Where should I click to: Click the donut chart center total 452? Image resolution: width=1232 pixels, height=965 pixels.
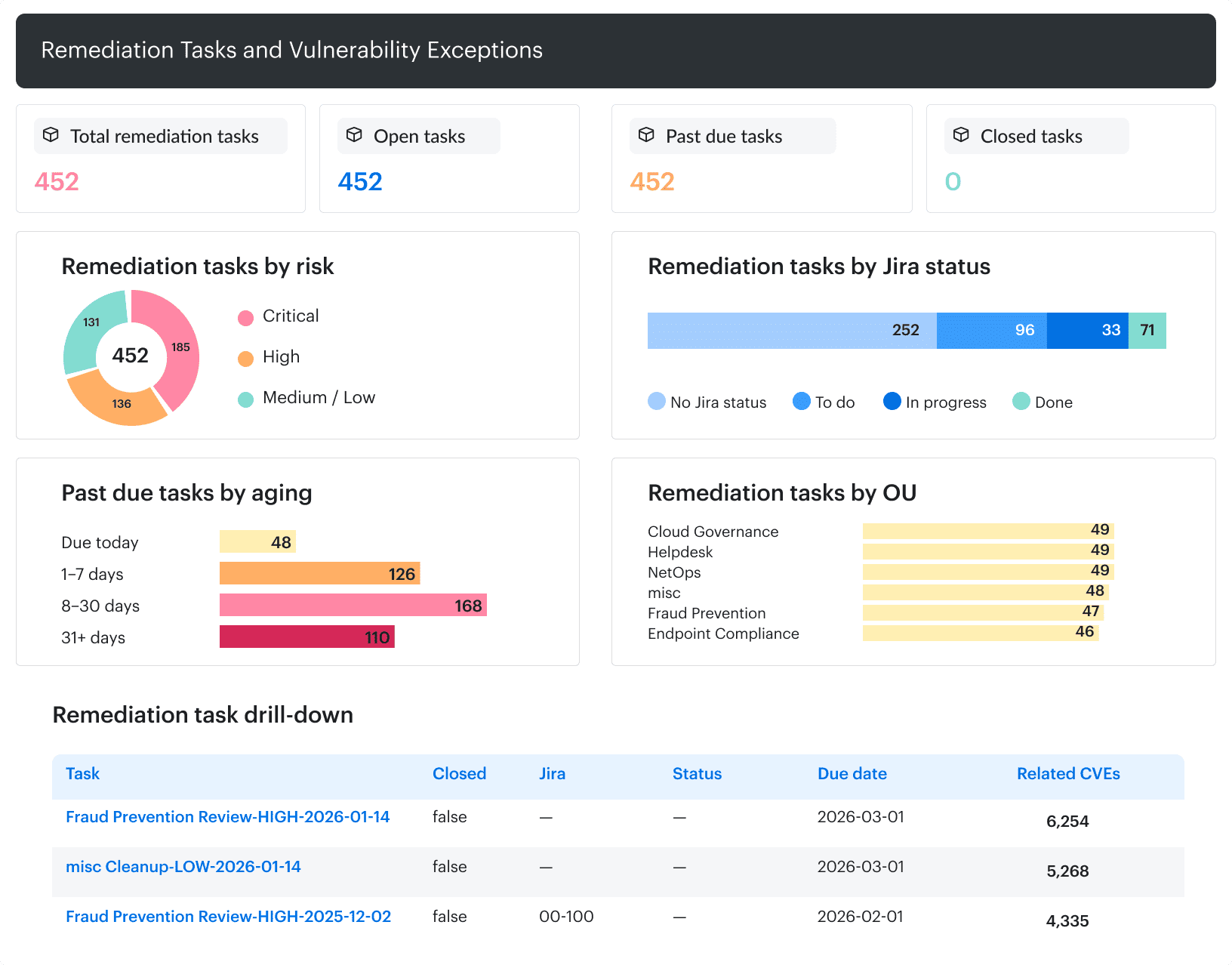[130, 356]
